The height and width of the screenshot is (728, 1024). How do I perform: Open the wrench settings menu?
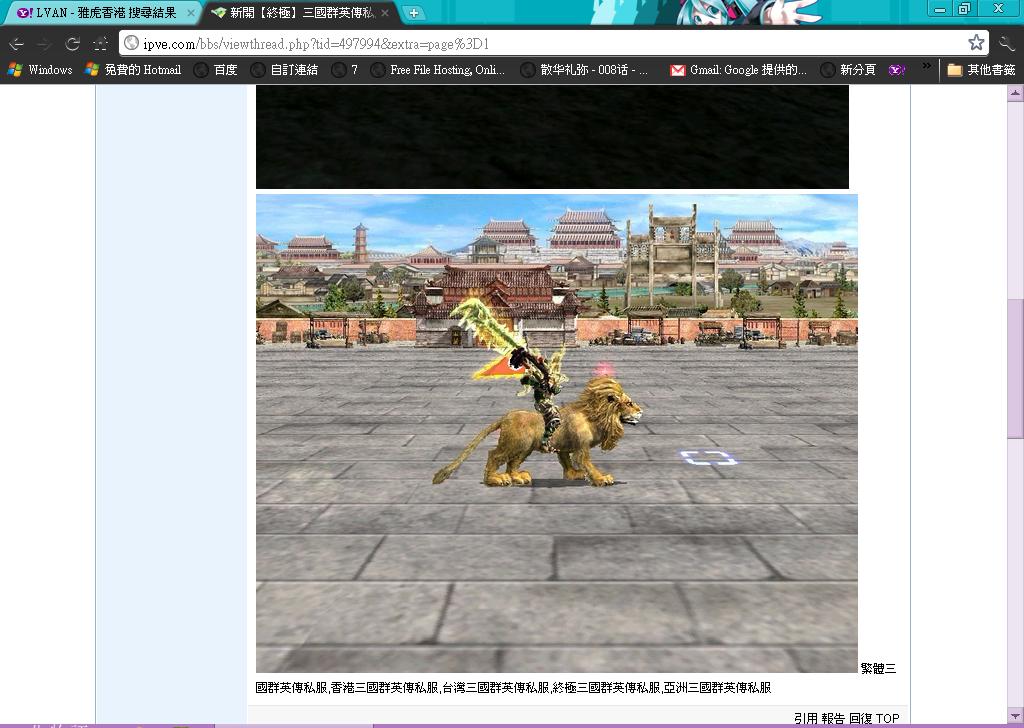[1007, 44]
